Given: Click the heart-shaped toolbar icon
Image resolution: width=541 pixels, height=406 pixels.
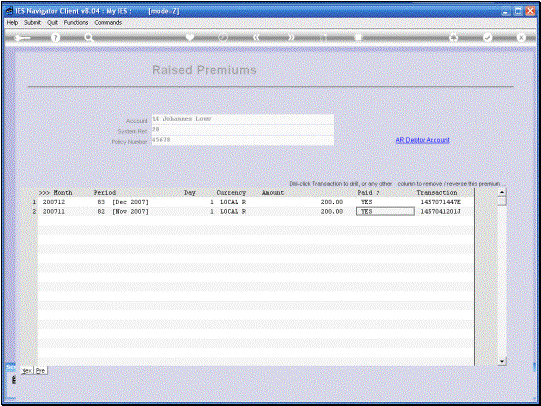Looking at the screenshot, I should click(x=190, y=37).
